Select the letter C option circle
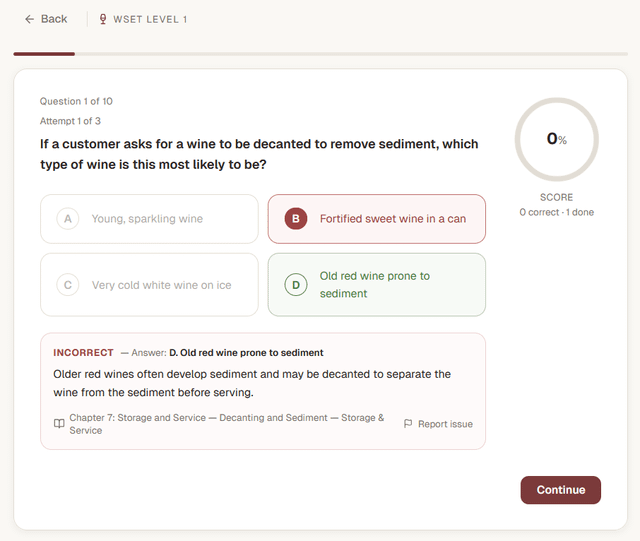Screen dimensions: 640x541 [x=68, y=285]
